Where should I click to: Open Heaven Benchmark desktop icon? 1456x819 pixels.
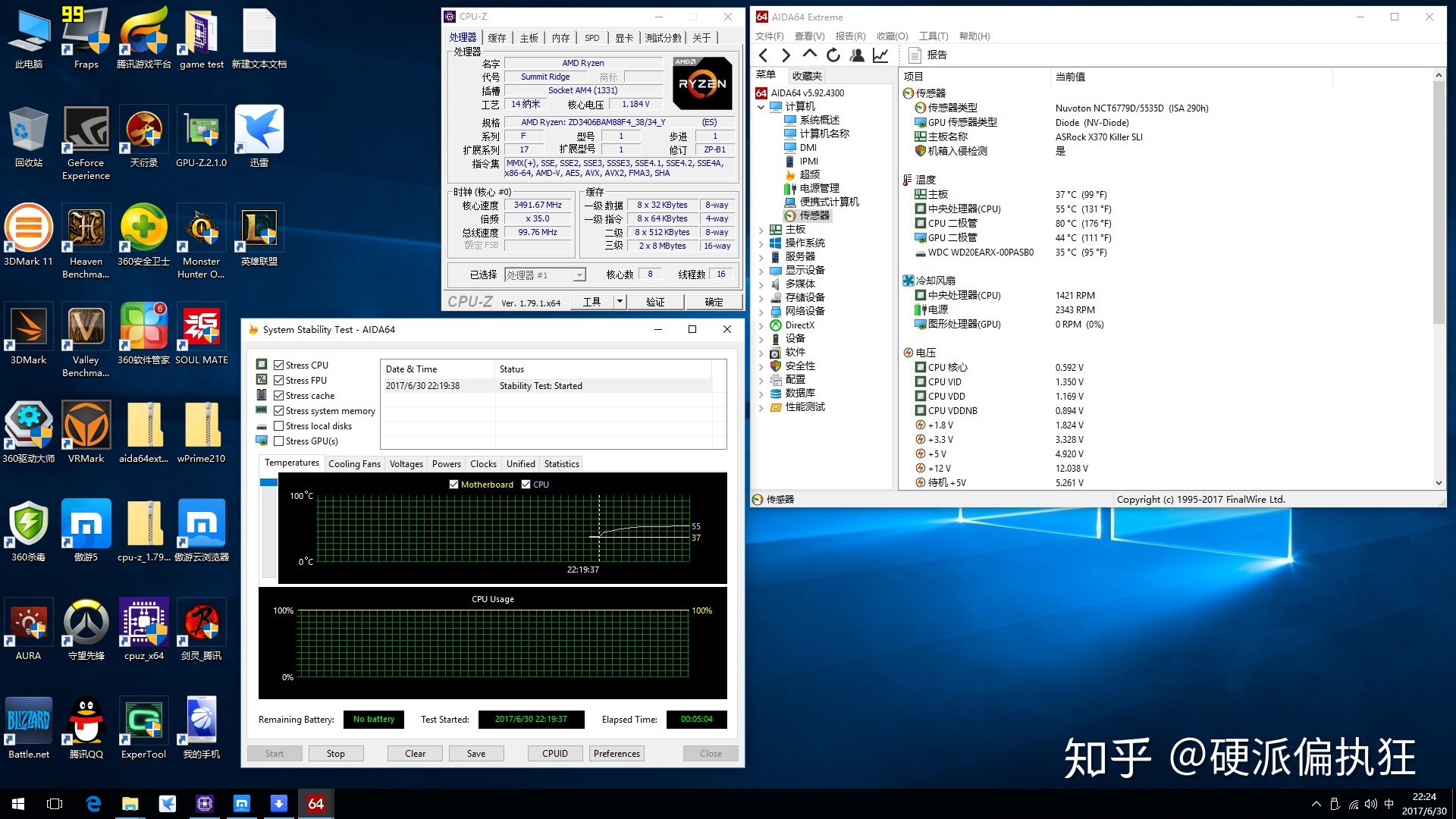click(86, 241)
